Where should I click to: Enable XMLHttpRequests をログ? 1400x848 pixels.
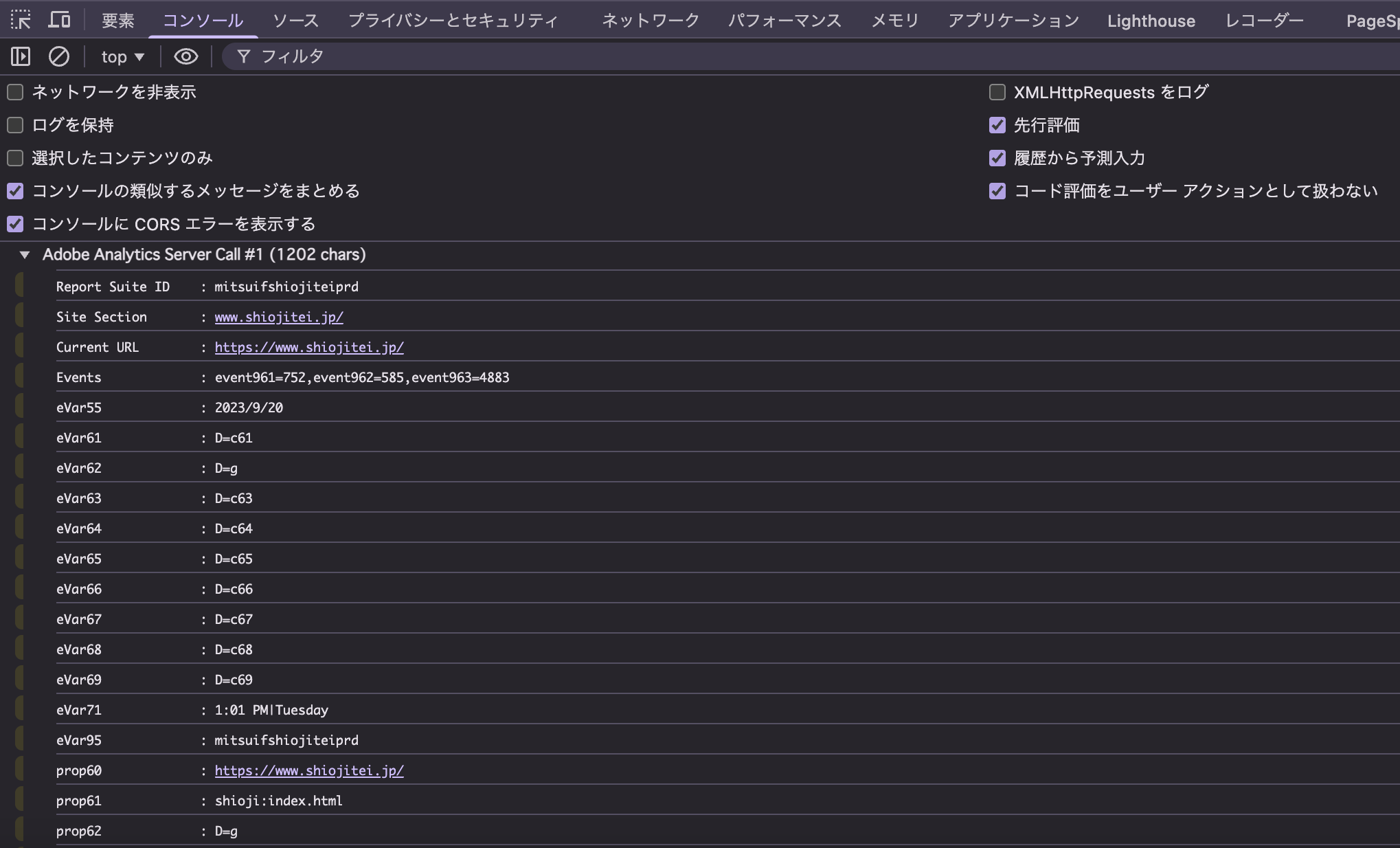click(x=997, y=91)
